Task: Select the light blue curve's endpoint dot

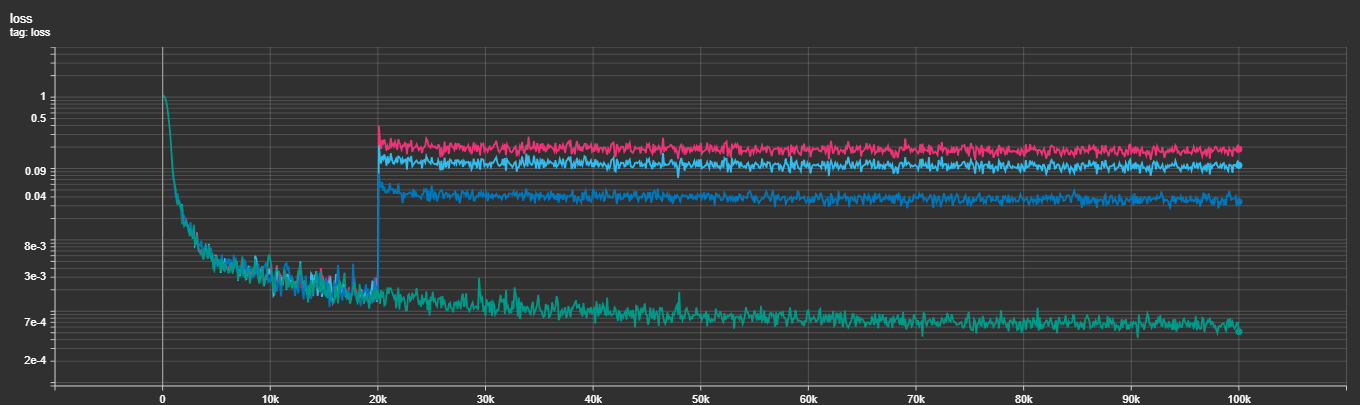Action: tap(1238, 165)
